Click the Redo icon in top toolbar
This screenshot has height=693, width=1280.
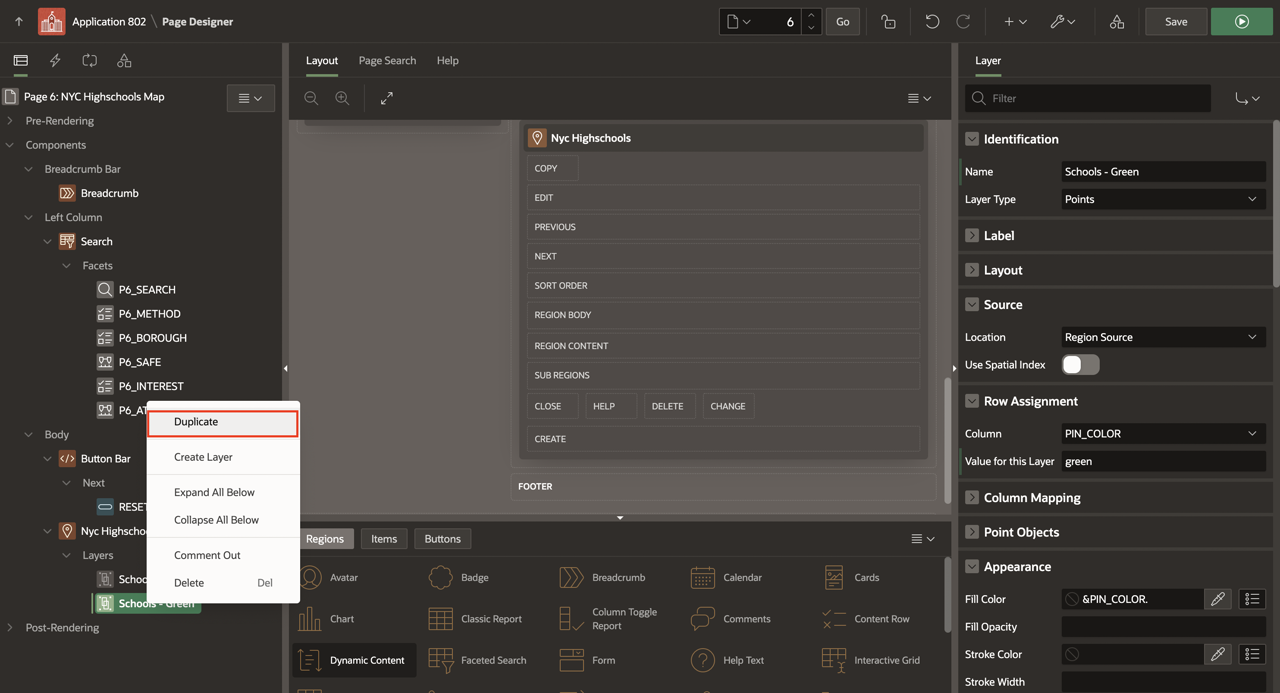point(963,21)
